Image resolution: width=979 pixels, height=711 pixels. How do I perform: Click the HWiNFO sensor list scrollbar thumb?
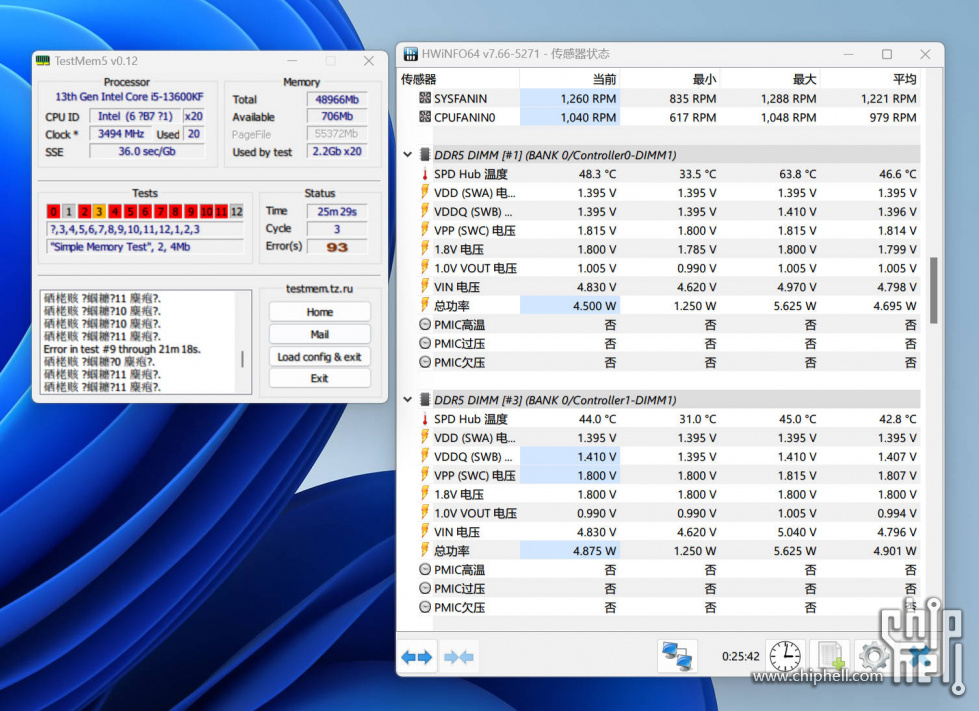click(933, 290)
